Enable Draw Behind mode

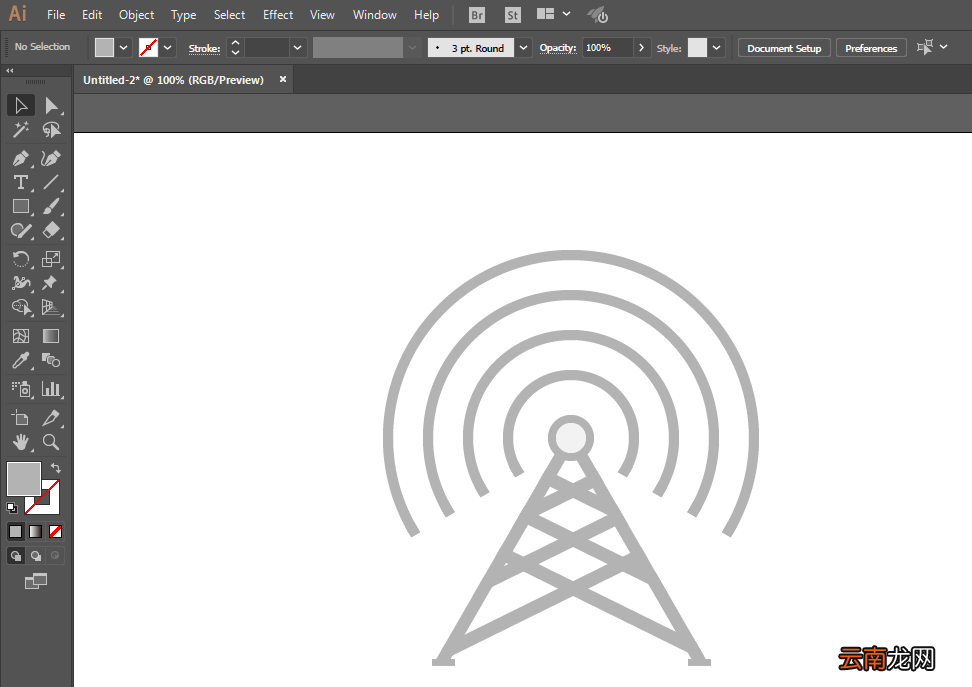pyautogui.click(x=36, y=556)
